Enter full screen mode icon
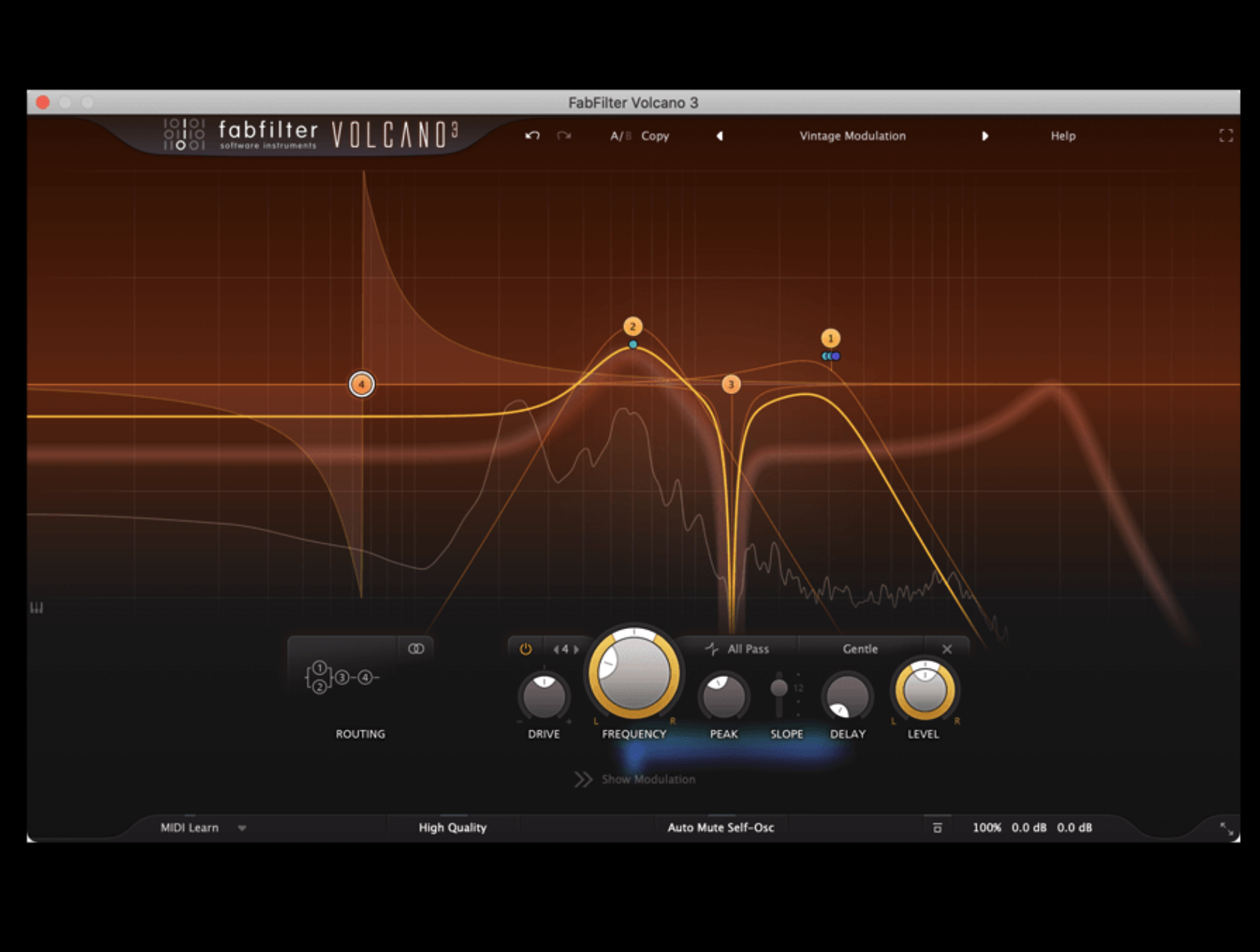Screen dimensions: 1260x952 1226,135
